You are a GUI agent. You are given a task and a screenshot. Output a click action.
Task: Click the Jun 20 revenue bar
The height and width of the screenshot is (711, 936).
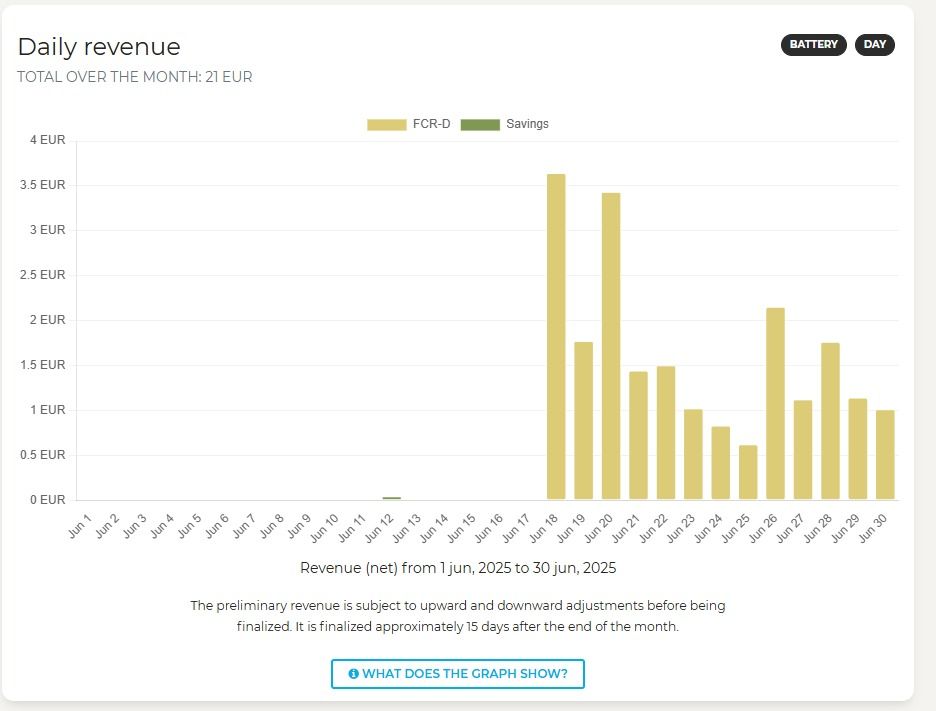point(611,346)
